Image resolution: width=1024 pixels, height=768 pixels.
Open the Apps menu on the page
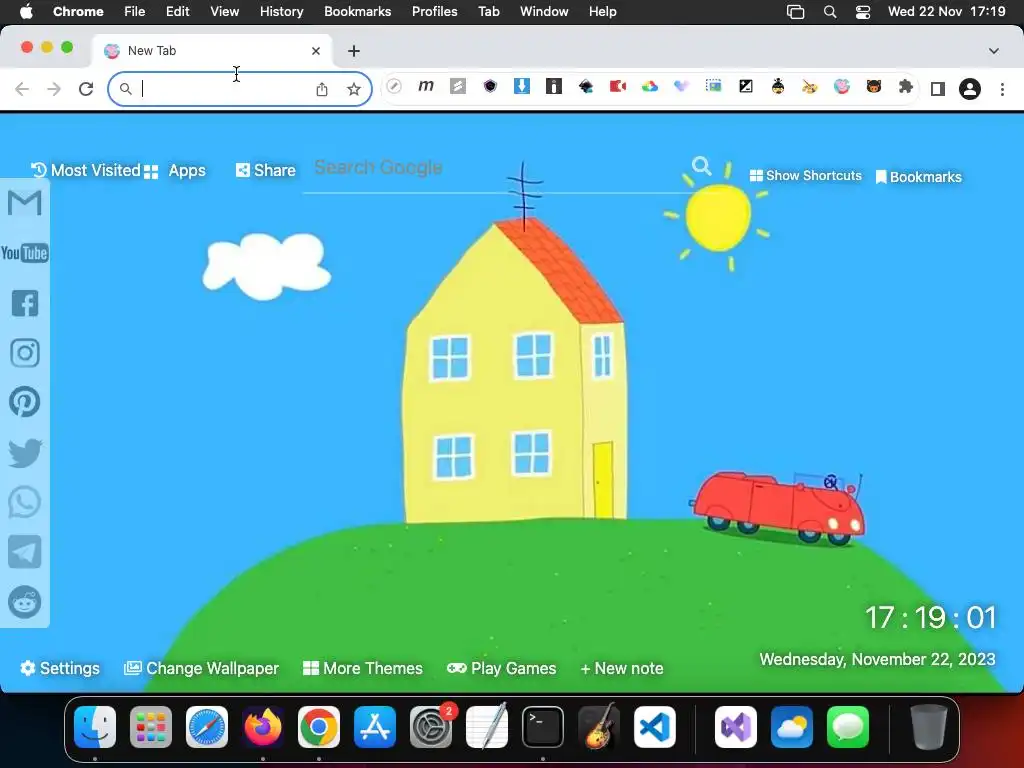coord(174,171)
